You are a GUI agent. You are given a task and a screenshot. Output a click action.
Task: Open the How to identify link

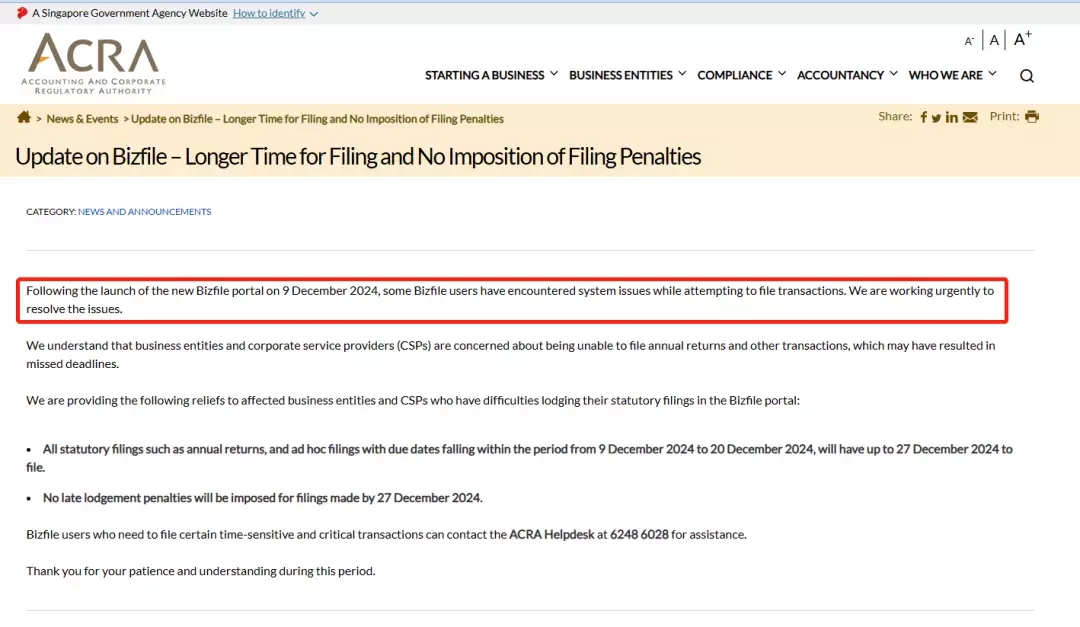pos(269,13)
